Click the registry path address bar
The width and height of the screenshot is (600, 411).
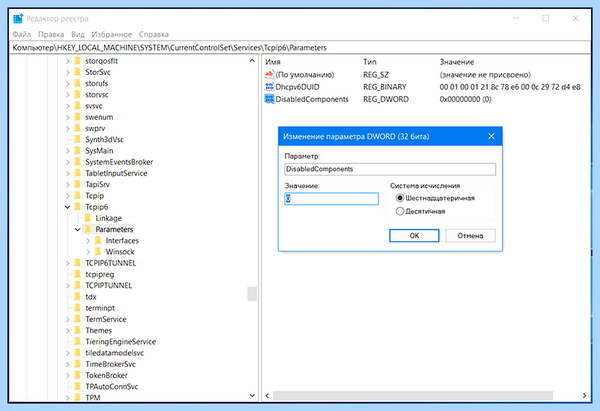pyautogui.click(x=300, y=48)
